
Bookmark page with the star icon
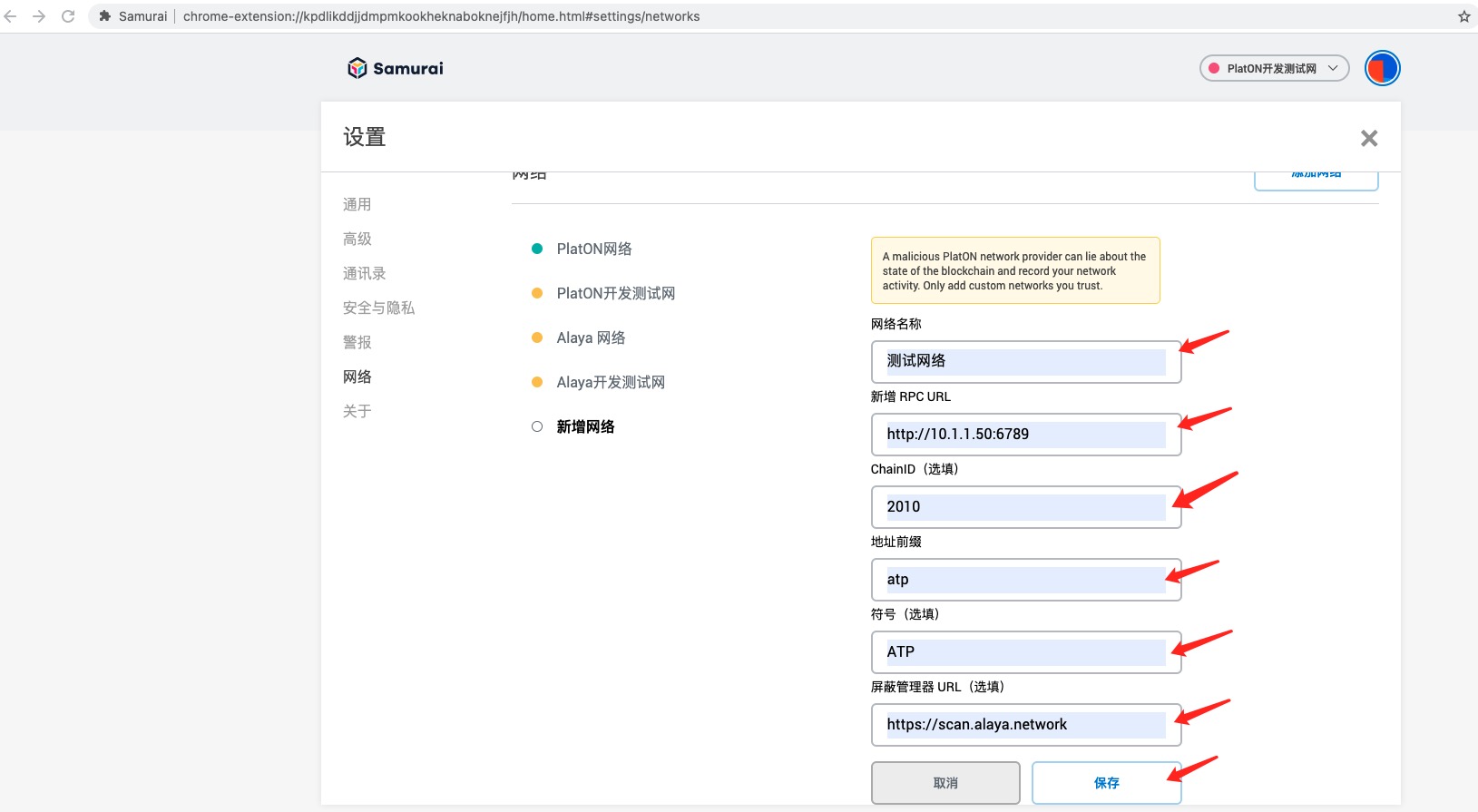pyautogui.click(x=1463, y=16)
